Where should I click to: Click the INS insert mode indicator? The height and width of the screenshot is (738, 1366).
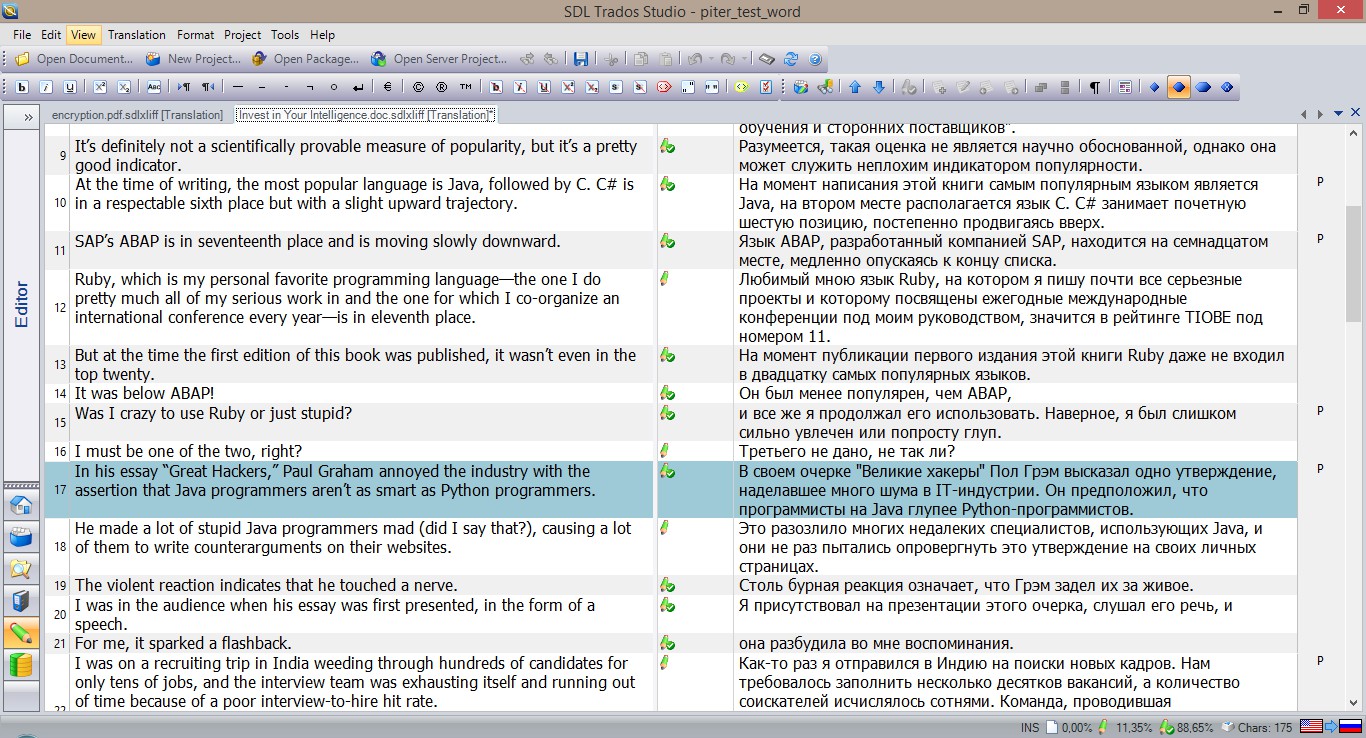(1030, 727)
